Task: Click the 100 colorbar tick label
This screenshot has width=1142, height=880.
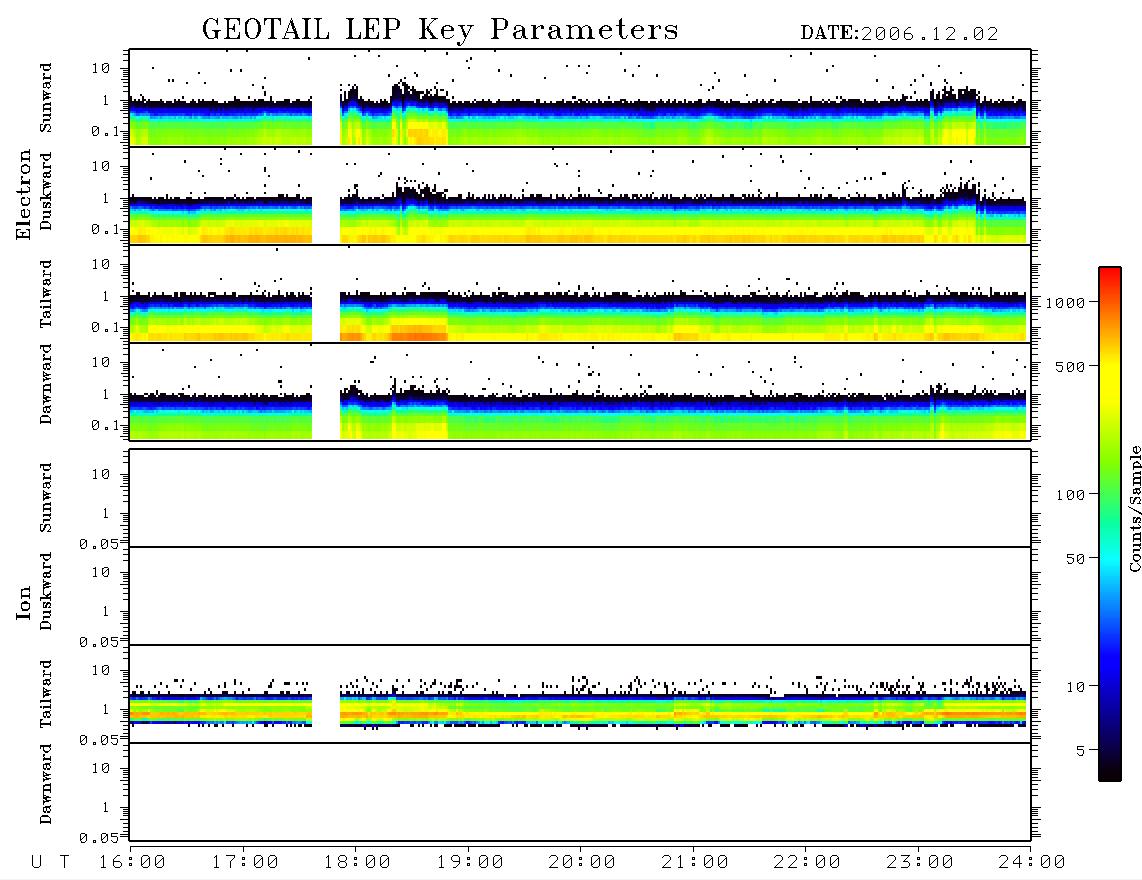Action: click(1070, 495)
